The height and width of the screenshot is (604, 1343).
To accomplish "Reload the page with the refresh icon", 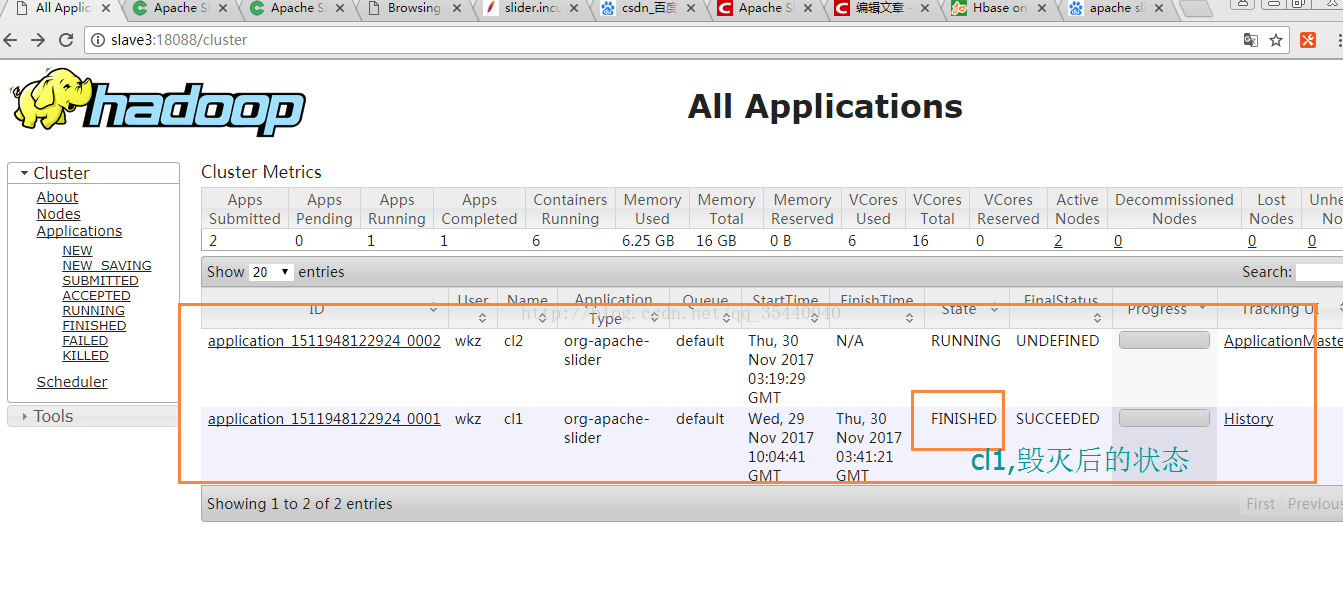I will (66, 40).
